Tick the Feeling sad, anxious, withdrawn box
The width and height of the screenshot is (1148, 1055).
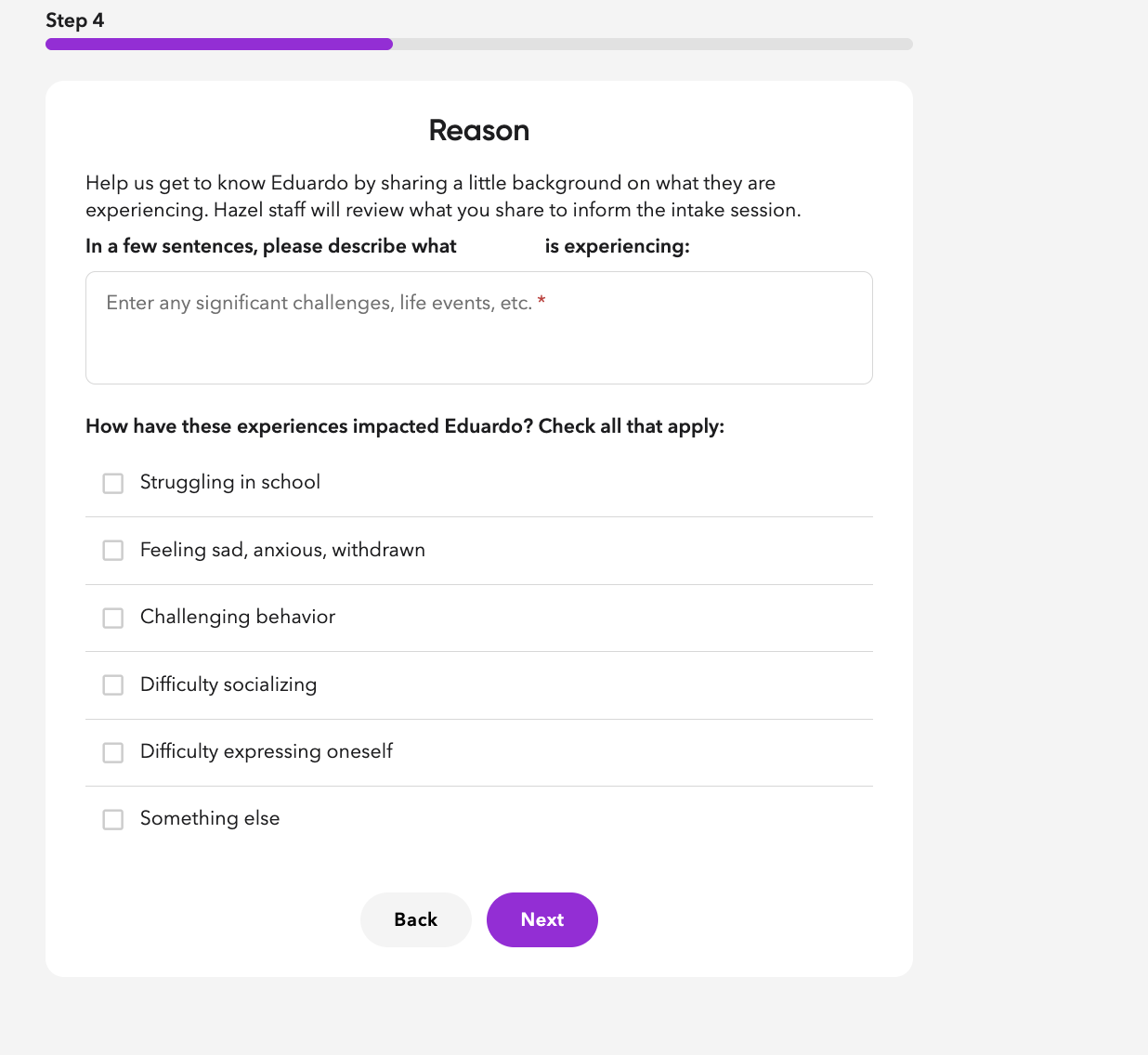point(113,551)
